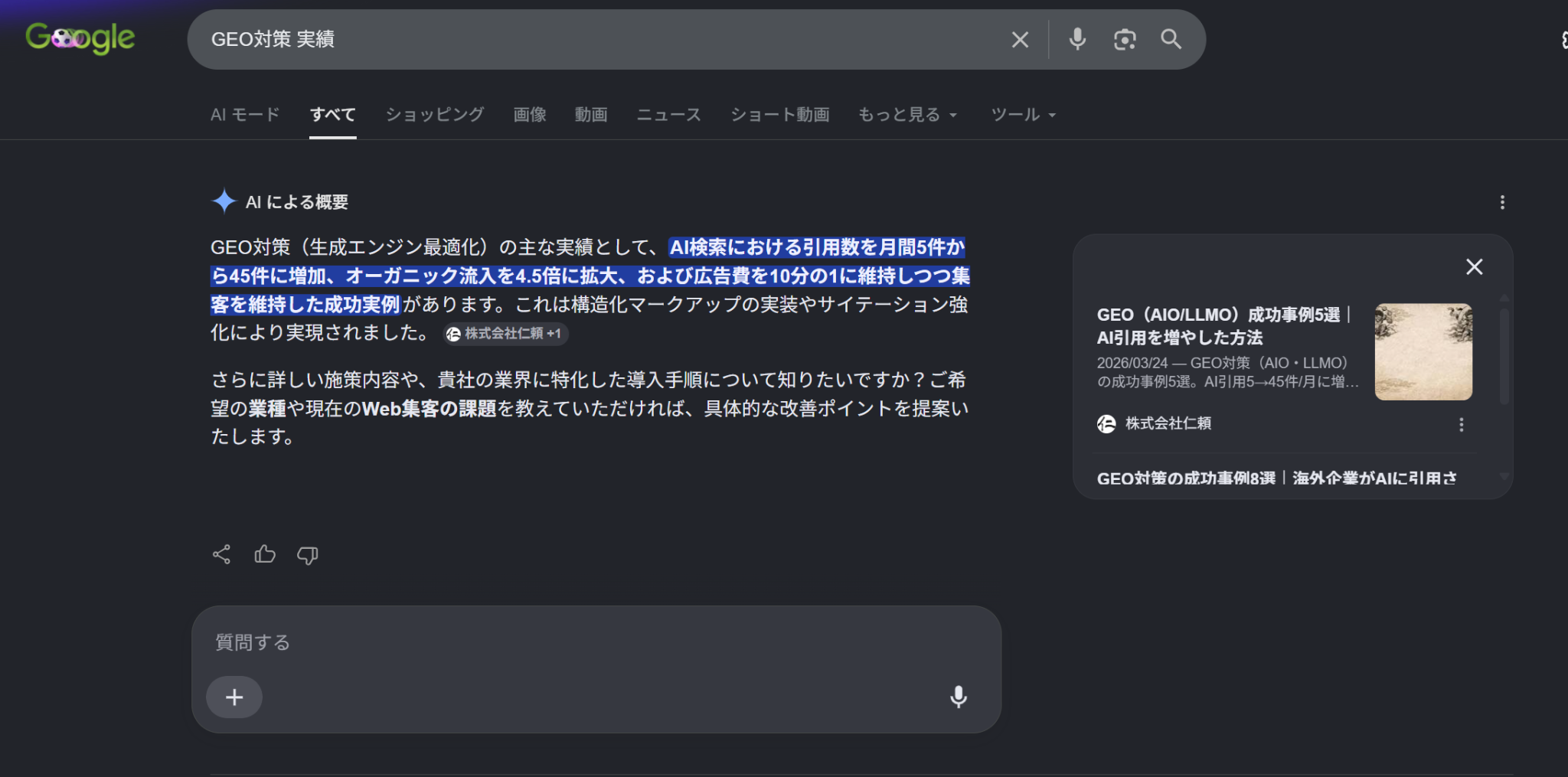The image size is (1568, 777).
Task: Use the microphone in the 質問する box
Action: [958, 697]
